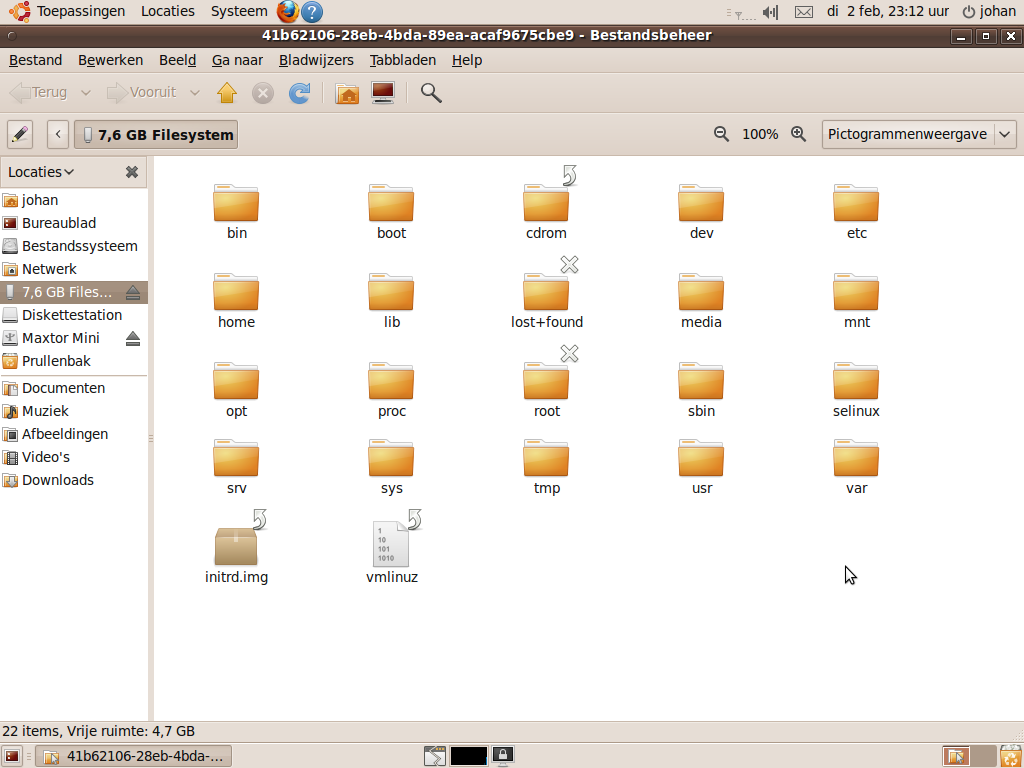1024x768 pixels.
Task: Go up to parent folder
Action: pyautogui.click(x=227, y=93)
